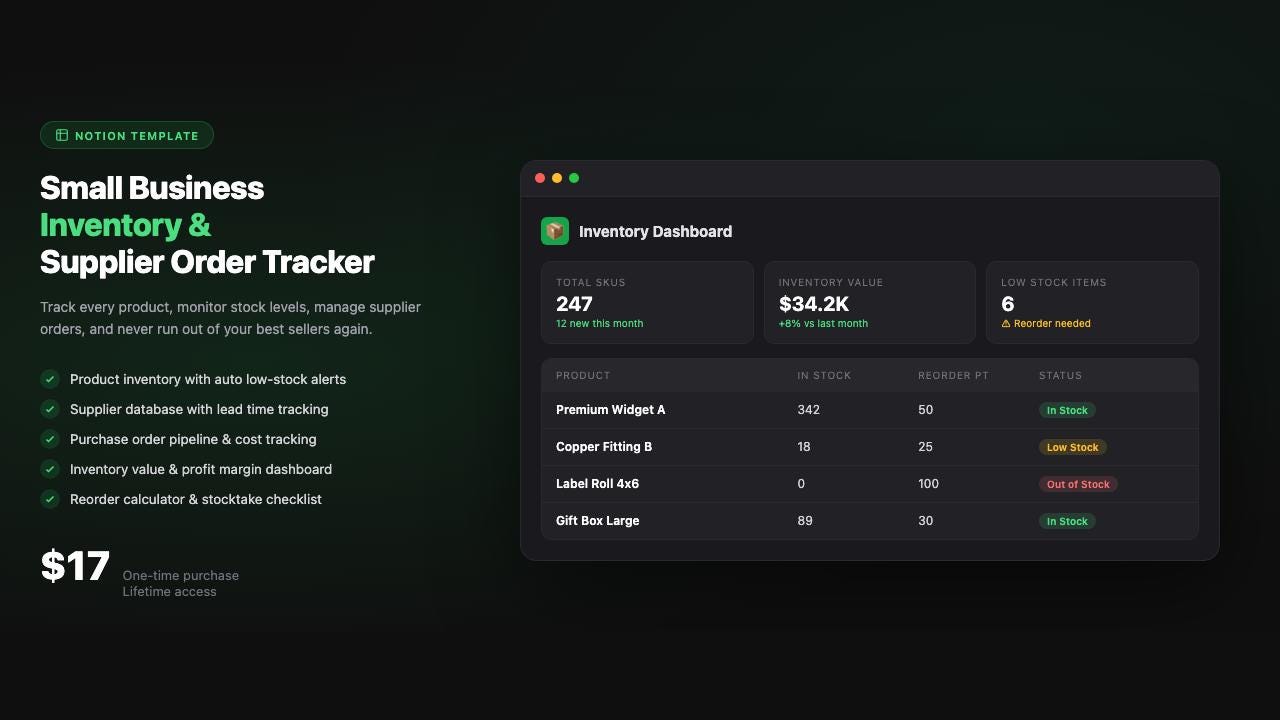Click the In Stock badge for Gift Box Large
Viewport: 1280px width, 720px height.
pyautogui.click(x=1067, y=521)
